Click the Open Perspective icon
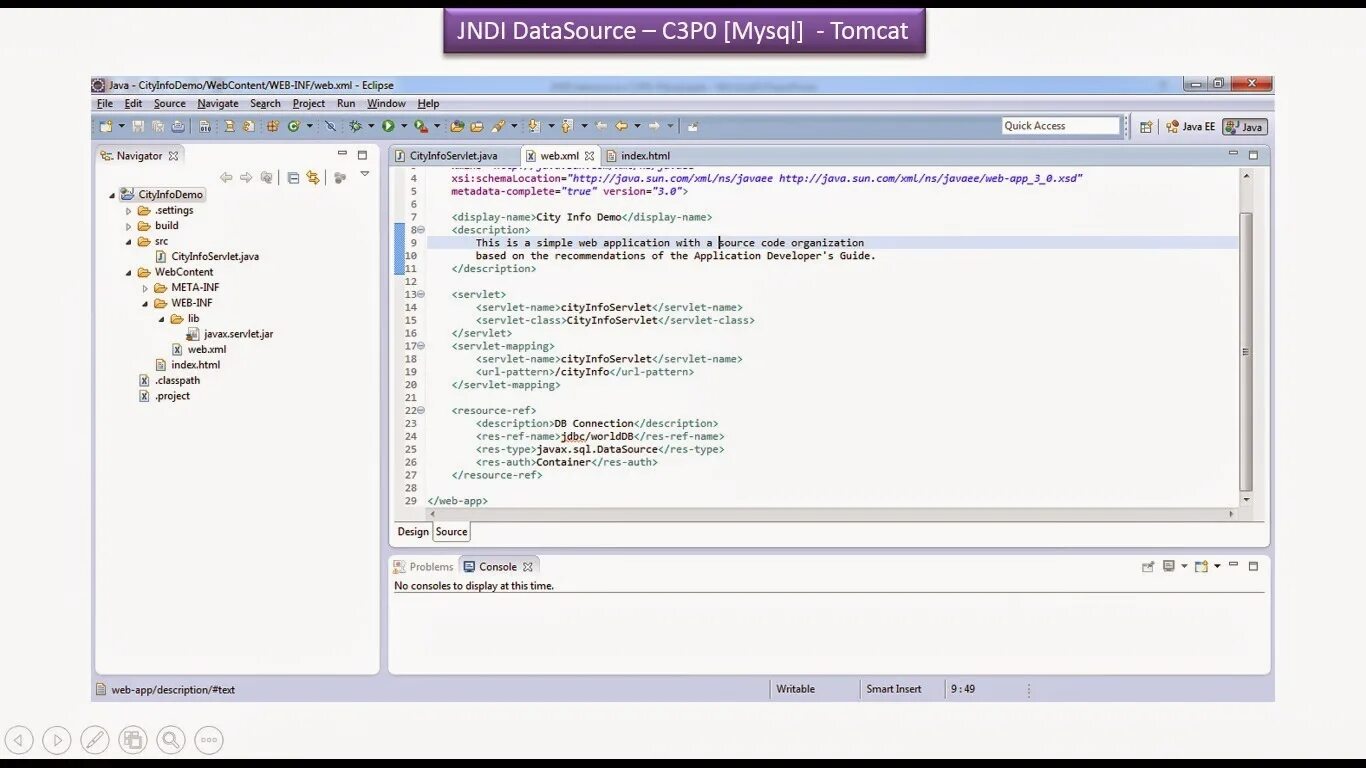 click(1146, 127)
